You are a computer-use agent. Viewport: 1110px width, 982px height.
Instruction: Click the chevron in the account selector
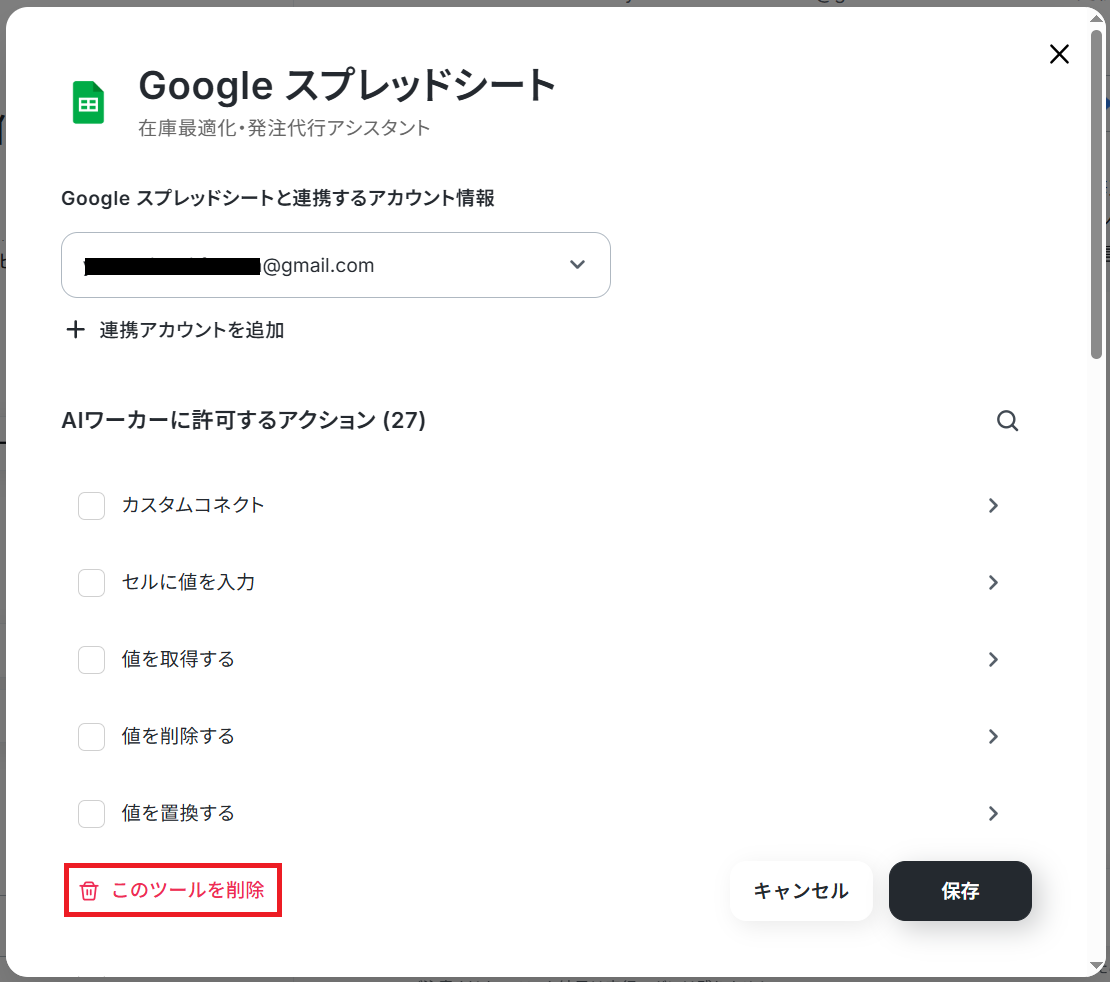578,264
